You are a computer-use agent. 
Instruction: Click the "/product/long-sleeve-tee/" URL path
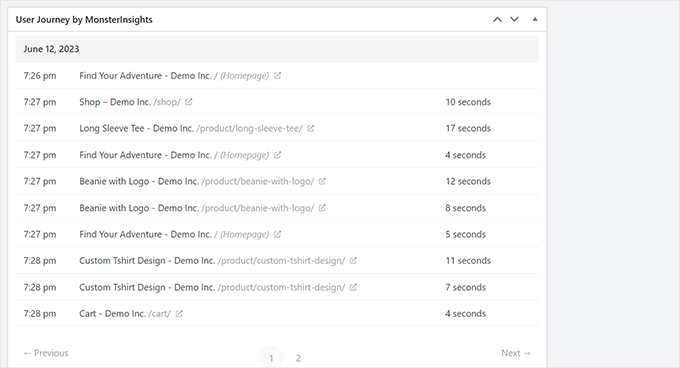[x=249, y=128]
